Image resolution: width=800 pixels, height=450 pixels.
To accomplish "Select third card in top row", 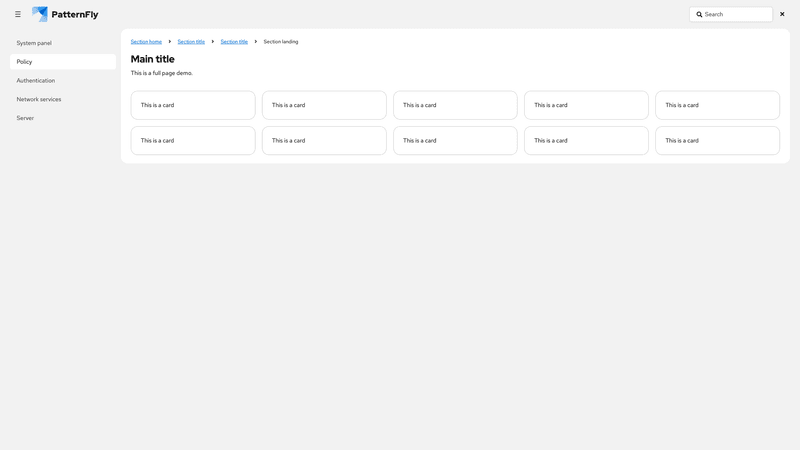I will [455, 105].
